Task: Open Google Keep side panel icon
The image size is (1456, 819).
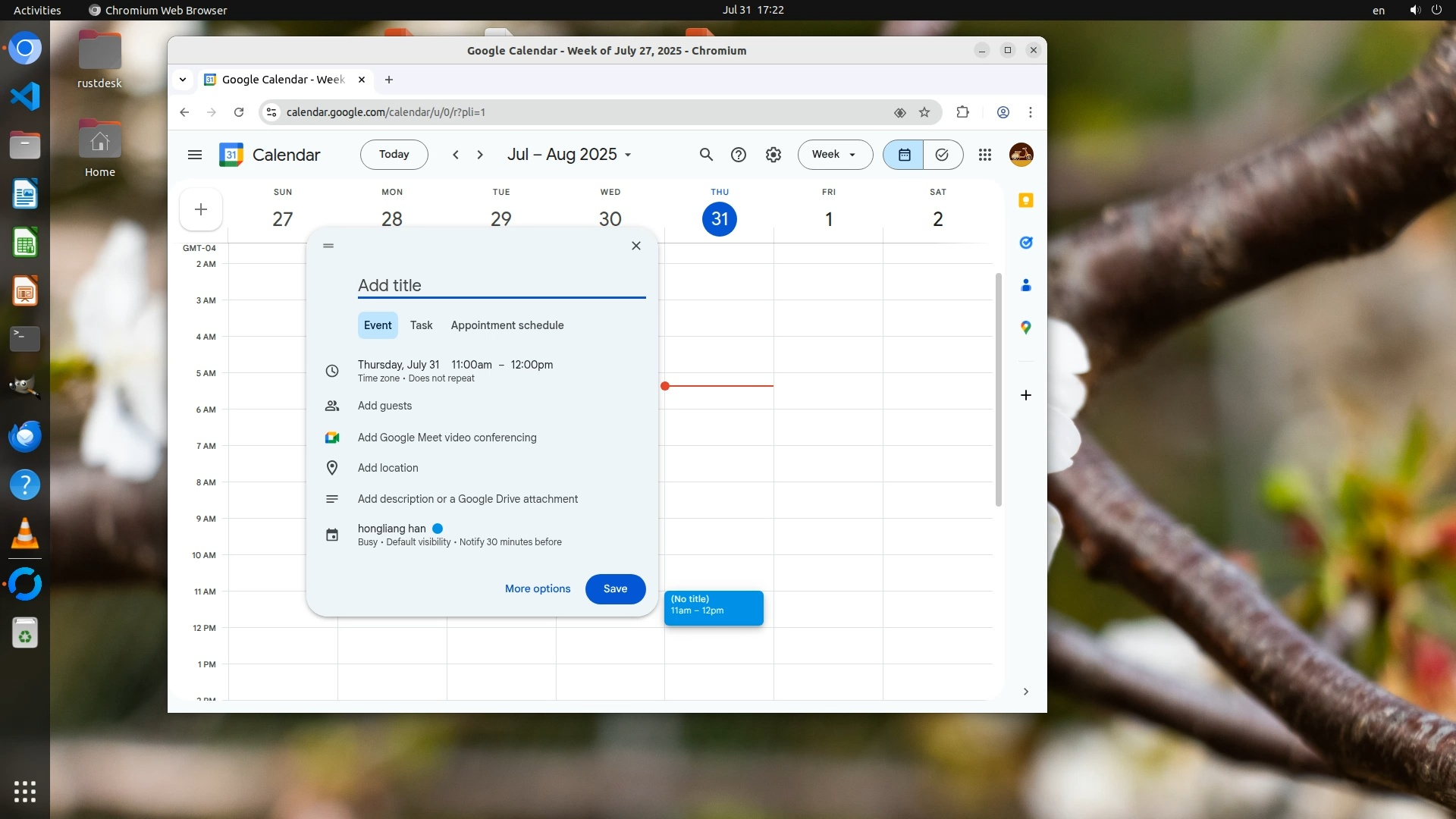Action: point(1025,200)
